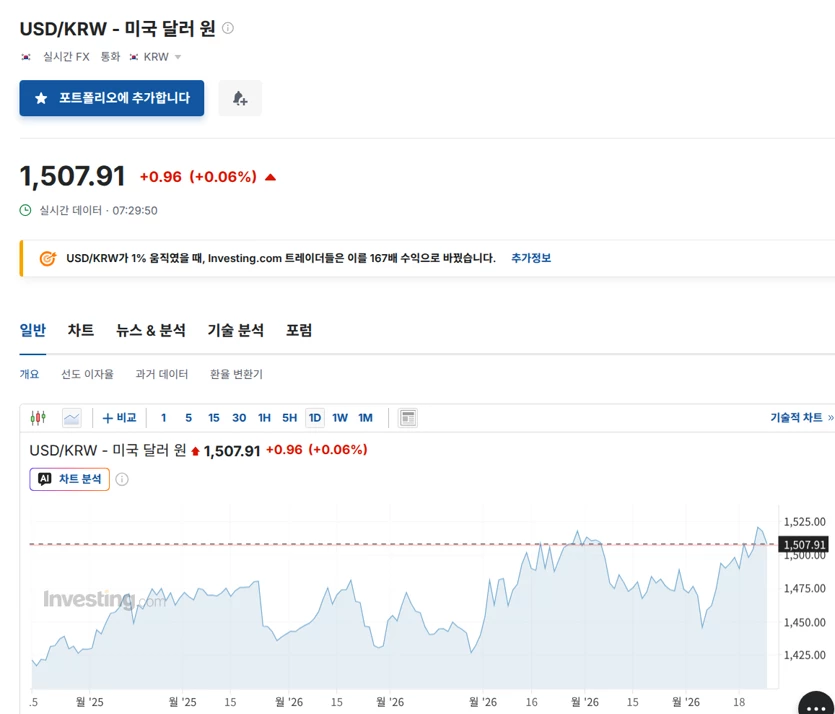The width and height of the screenshot is (835, 714).
Task: Click the 1,425.00 axis label
Action: (x=804, y=655)
